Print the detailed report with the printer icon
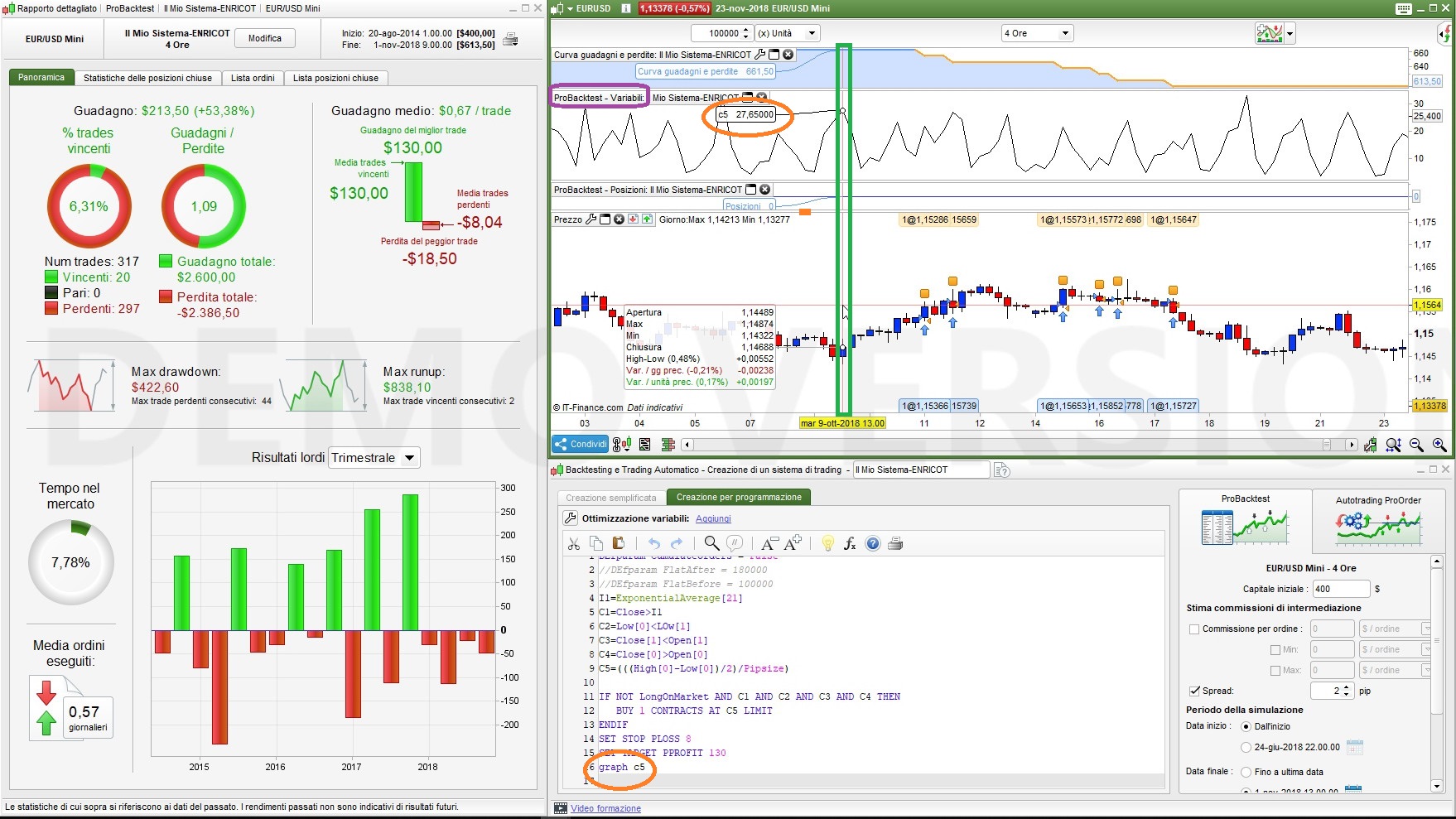 point(511,39)
